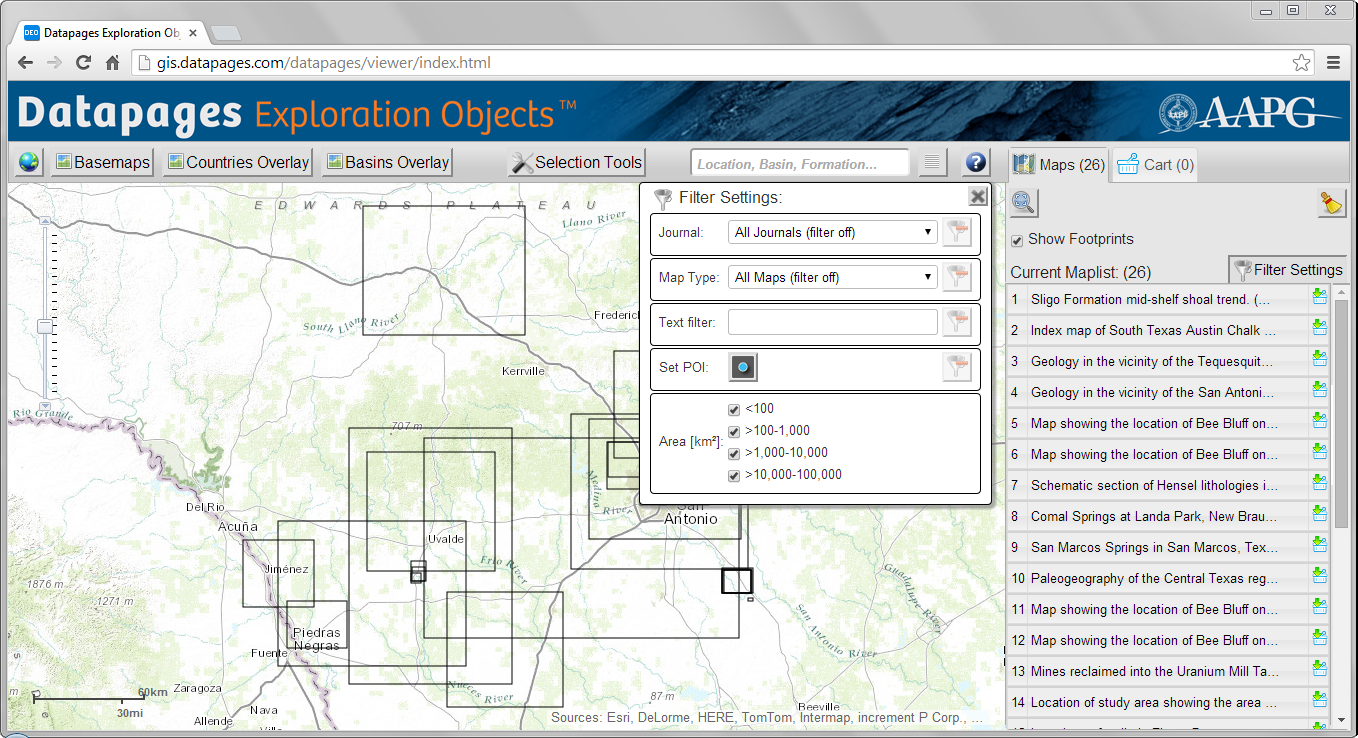Uncheck the <100 area checkbox

pos(734,409)
